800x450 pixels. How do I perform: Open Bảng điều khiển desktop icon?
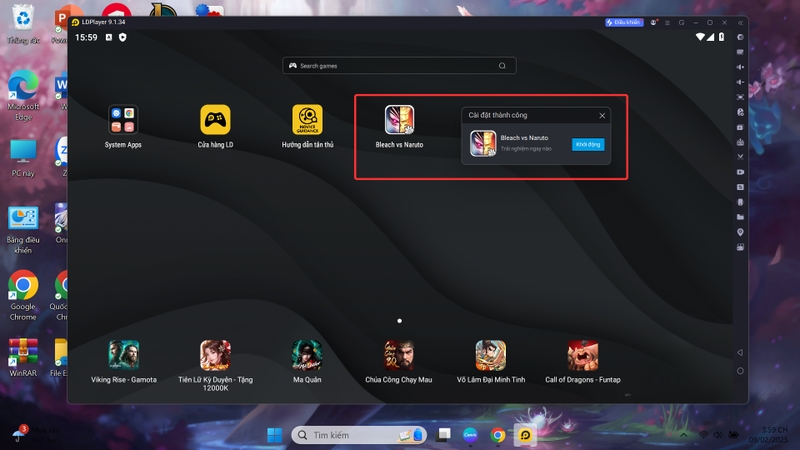(23, 230)
